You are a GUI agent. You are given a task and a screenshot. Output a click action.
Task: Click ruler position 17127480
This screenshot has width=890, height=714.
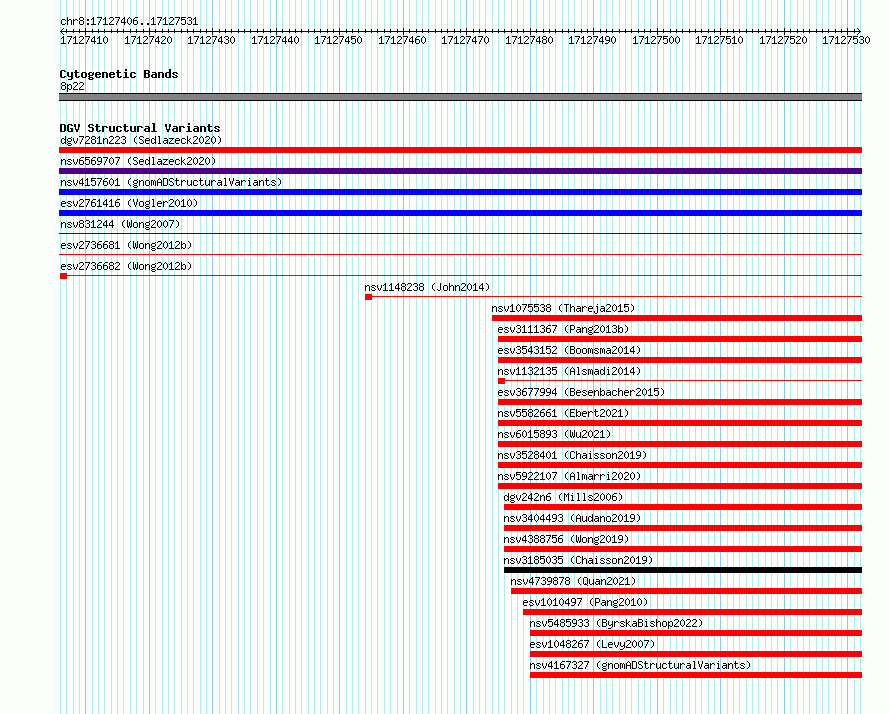[x=529, y=40]
